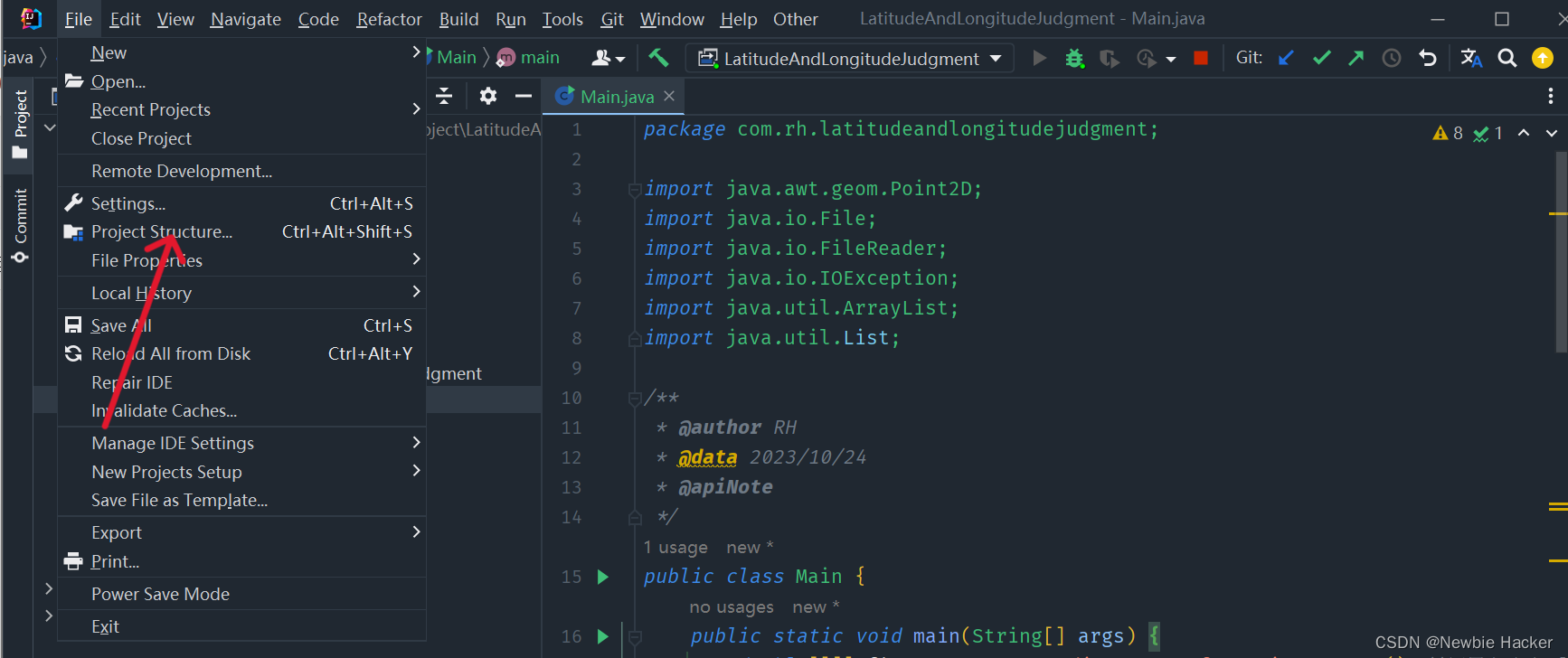
Task: Open Search Everywhere magnifier
Action: tap(1507, 58)
